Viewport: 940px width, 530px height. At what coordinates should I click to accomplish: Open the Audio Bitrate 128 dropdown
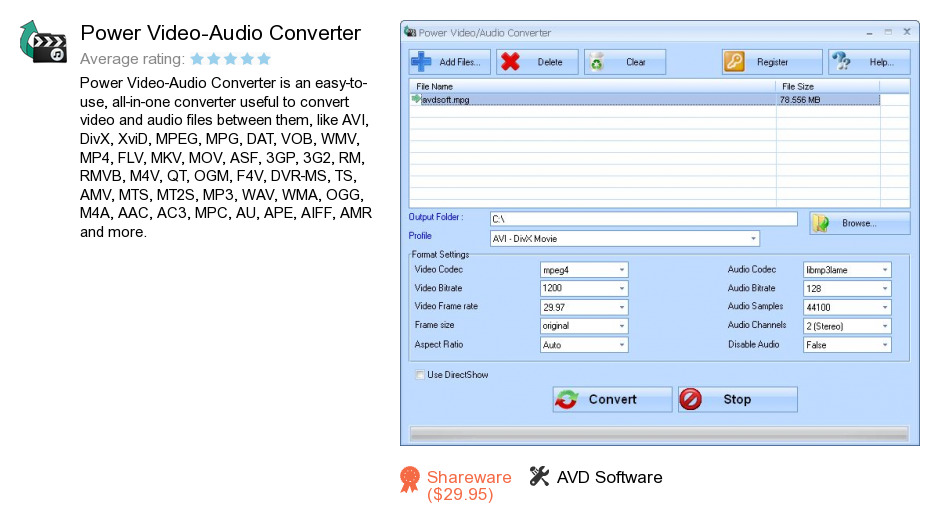[885, 288]
